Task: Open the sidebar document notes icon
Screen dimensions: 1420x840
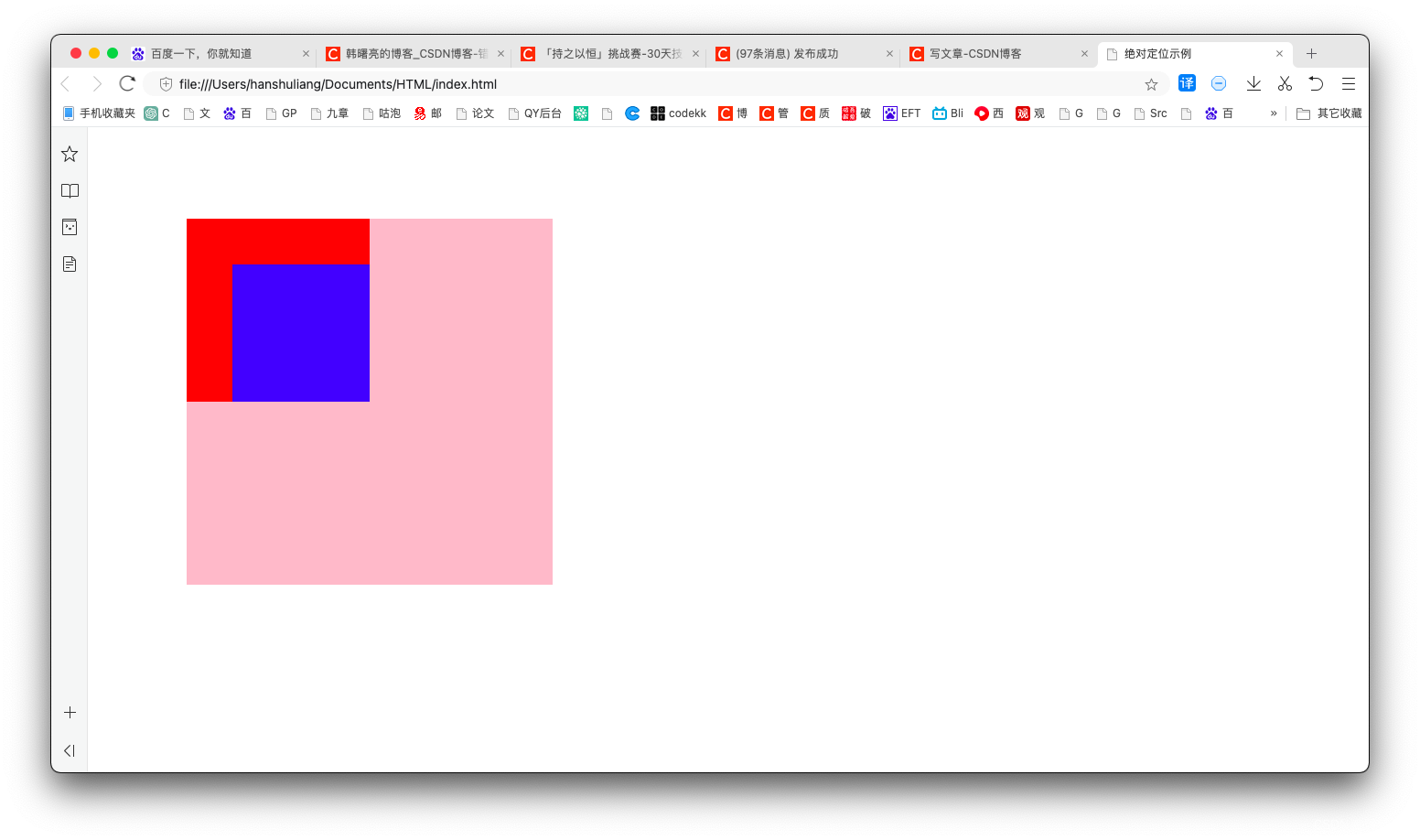Action: pos(70,264)
